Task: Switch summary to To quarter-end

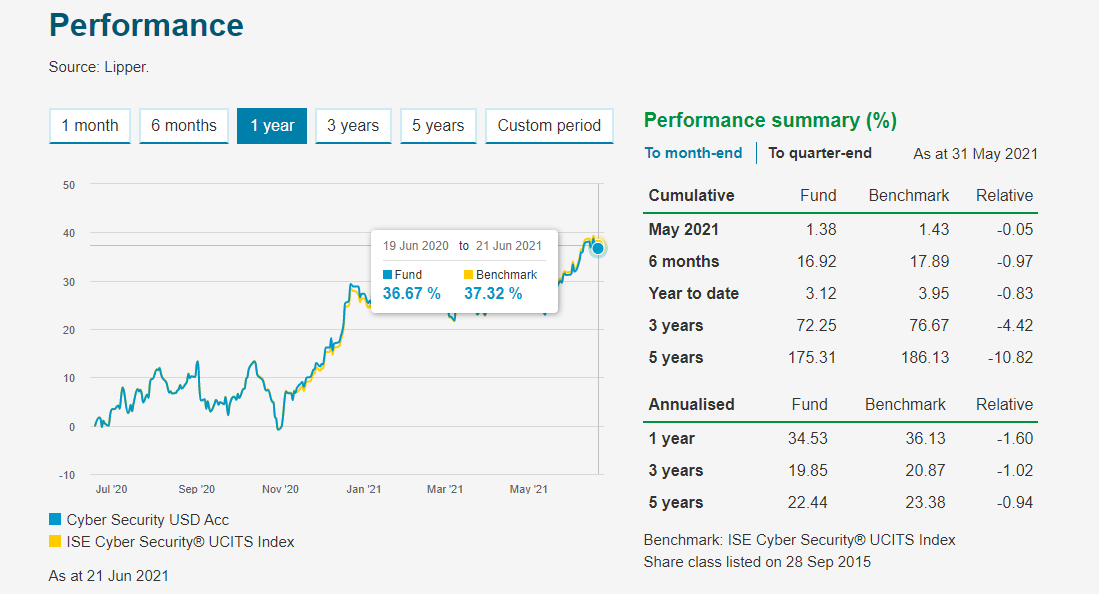Action: [820, 153]
